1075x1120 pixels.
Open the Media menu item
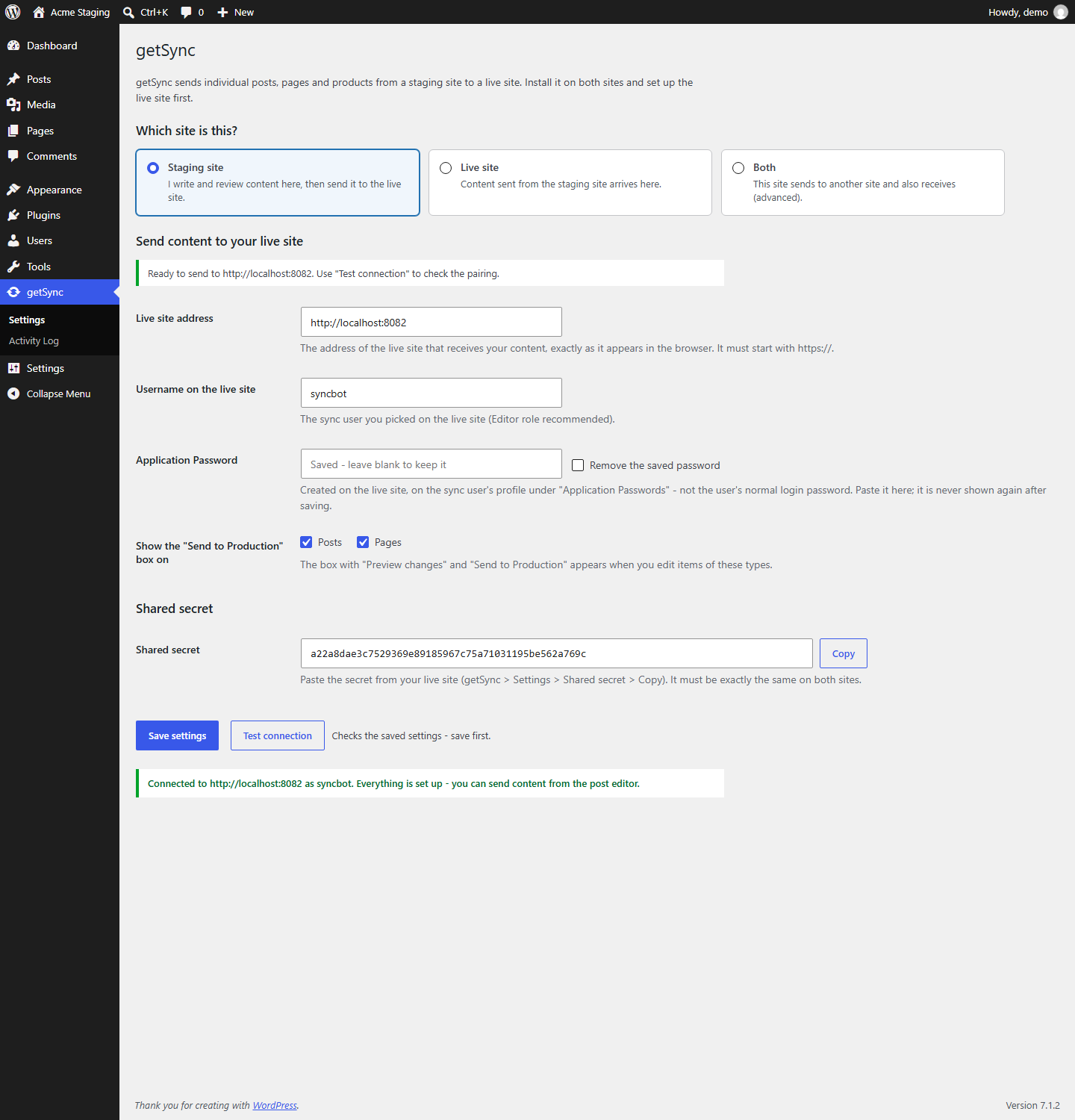(60, 105)
